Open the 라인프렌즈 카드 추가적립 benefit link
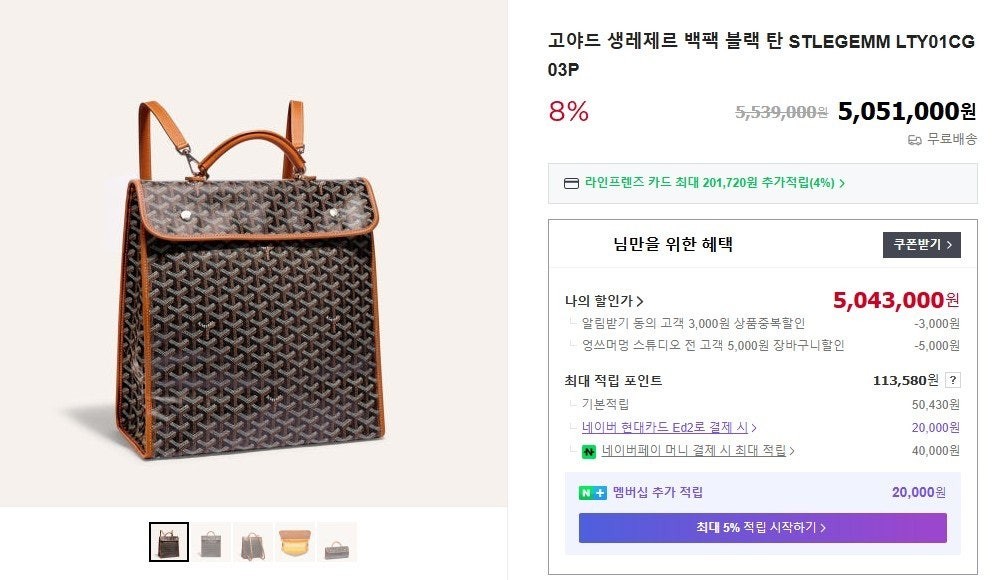Image resolution: width=1003 pixels, height=580 pixels. pyautogui.click(x=714, y=183)
